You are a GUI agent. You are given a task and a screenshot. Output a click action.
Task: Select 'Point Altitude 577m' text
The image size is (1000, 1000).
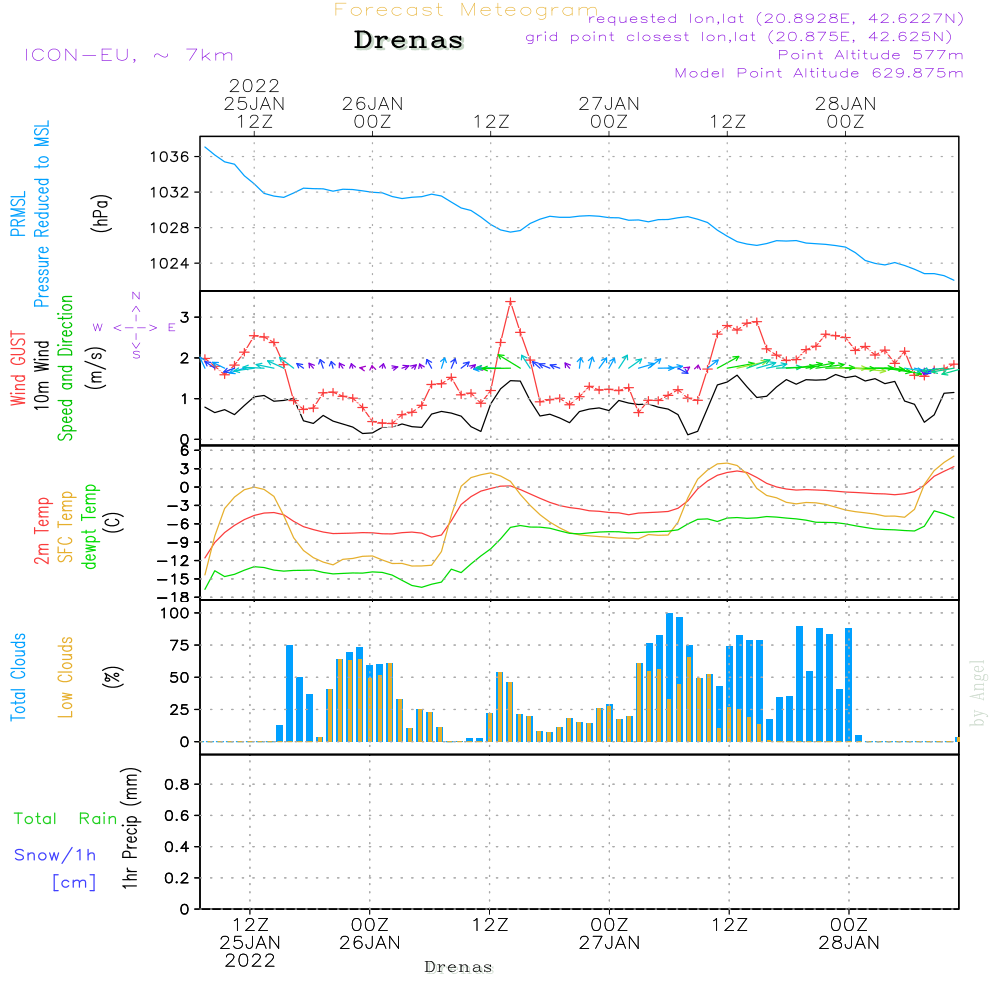point(871,55)
